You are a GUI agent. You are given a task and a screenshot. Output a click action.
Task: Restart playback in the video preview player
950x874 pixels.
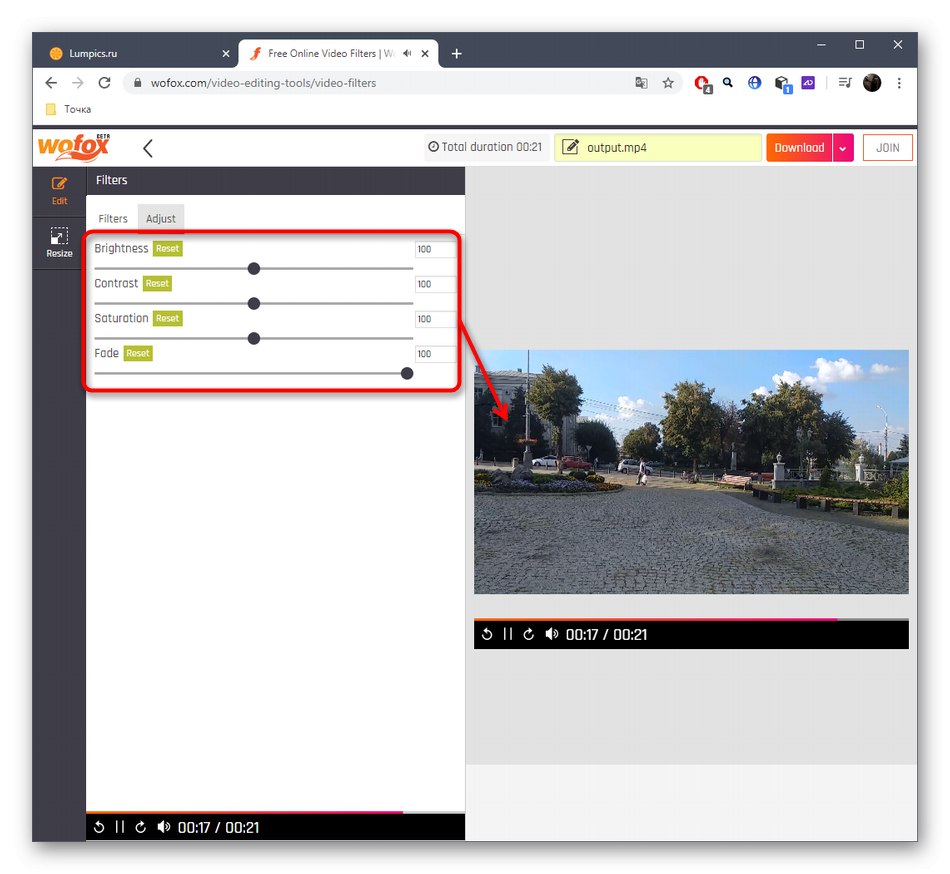[487, 634]
